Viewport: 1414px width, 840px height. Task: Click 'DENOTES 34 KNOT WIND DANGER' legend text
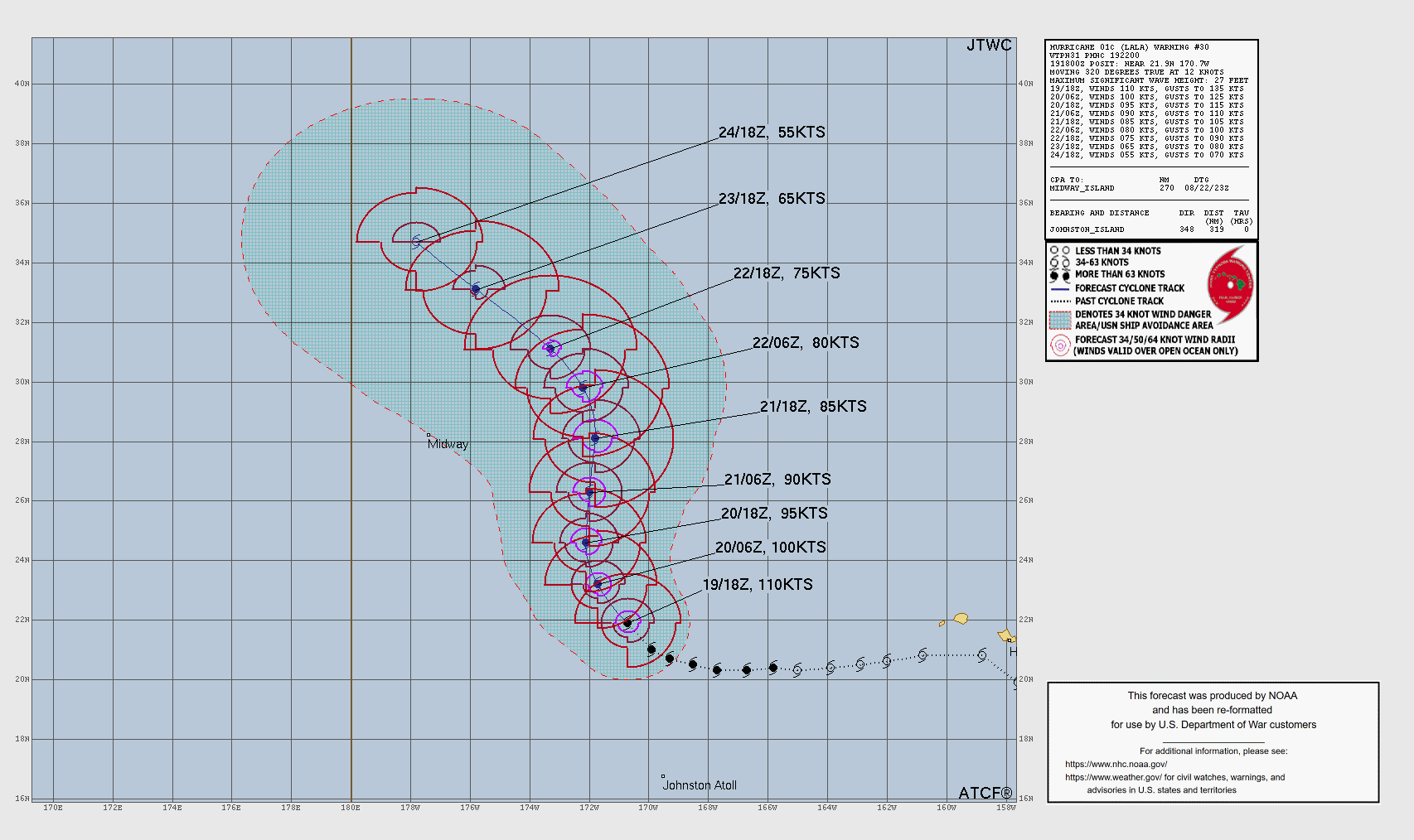[1143, 315]
